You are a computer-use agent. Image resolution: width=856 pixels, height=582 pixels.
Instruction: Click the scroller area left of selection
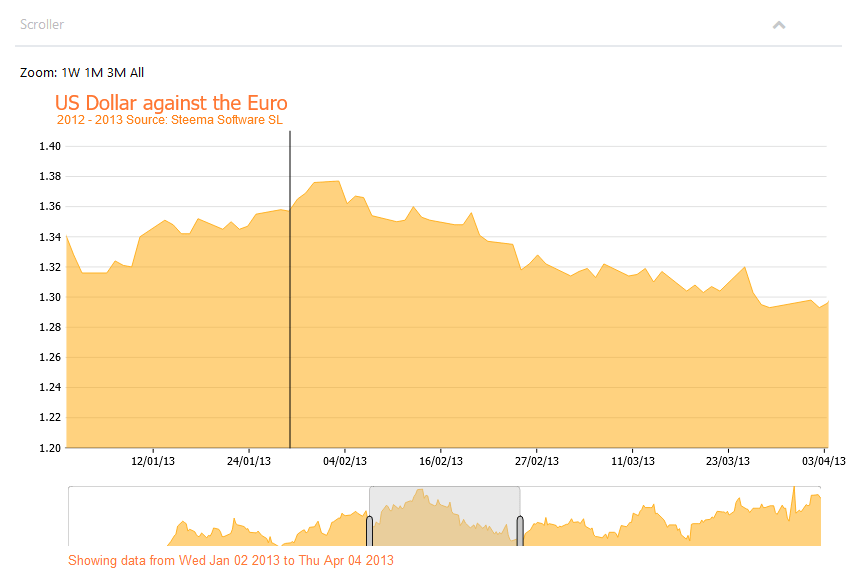(x=218, y=516)
